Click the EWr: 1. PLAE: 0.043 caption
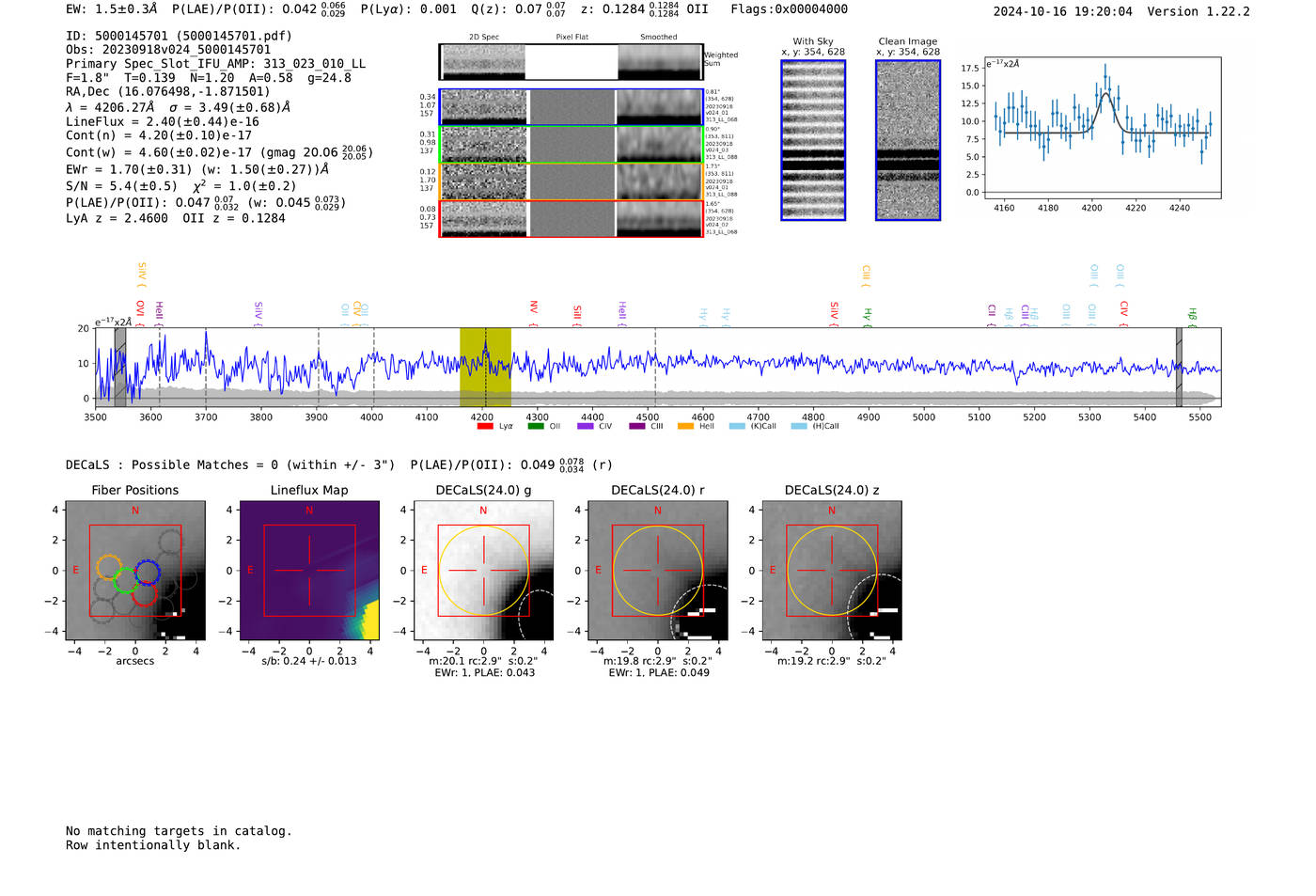The width and height of the screenshot is (1316, 896). tap(485, 672)
